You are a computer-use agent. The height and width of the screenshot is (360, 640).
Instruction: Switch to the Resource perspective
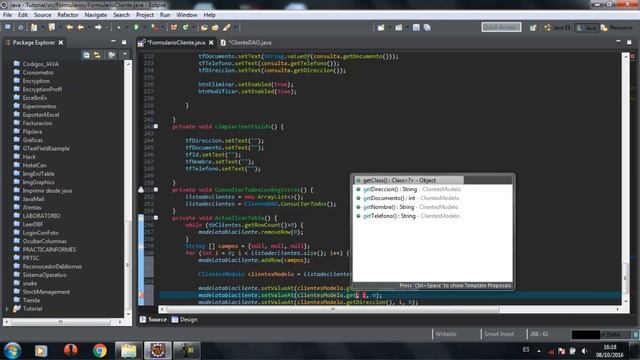coord(617,28)
